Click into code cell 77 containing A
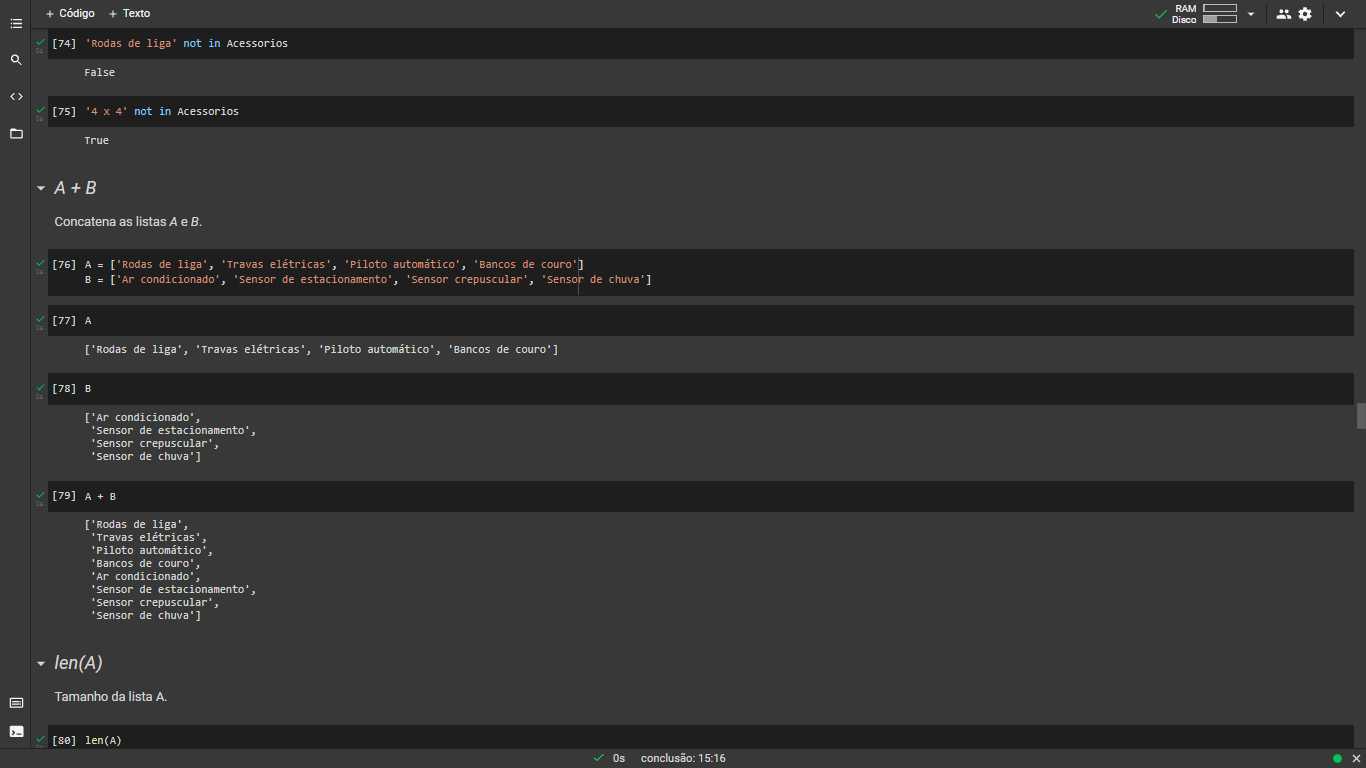 click(x=700, y=321)
